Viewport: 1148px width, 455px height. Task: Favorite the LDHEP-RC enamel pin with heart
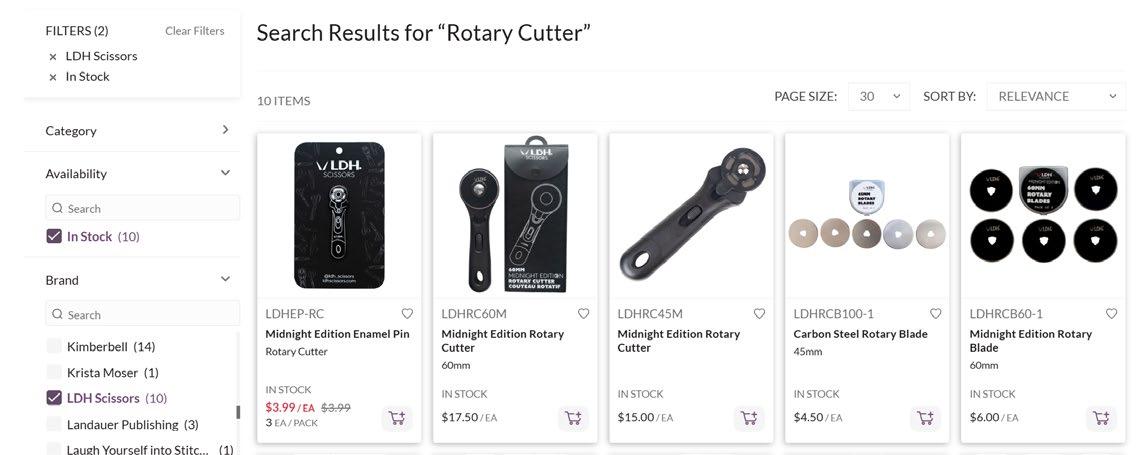(407, 314)
